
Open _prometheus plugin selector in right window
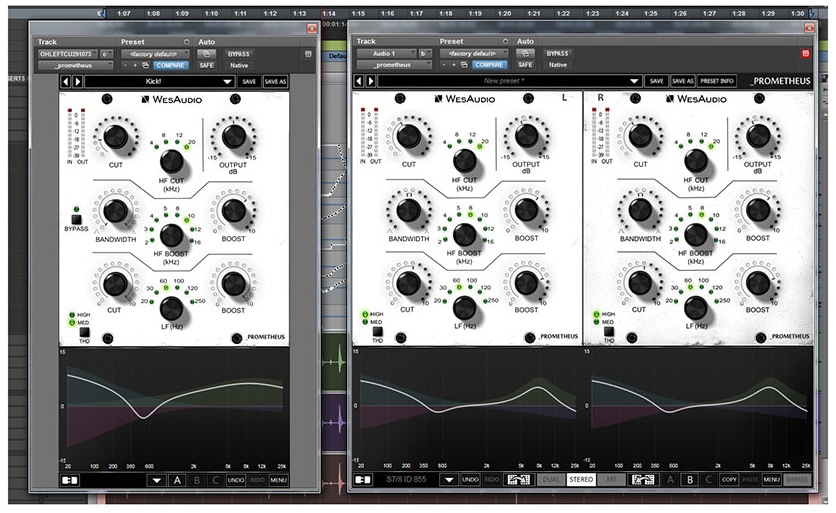point(394,65)
